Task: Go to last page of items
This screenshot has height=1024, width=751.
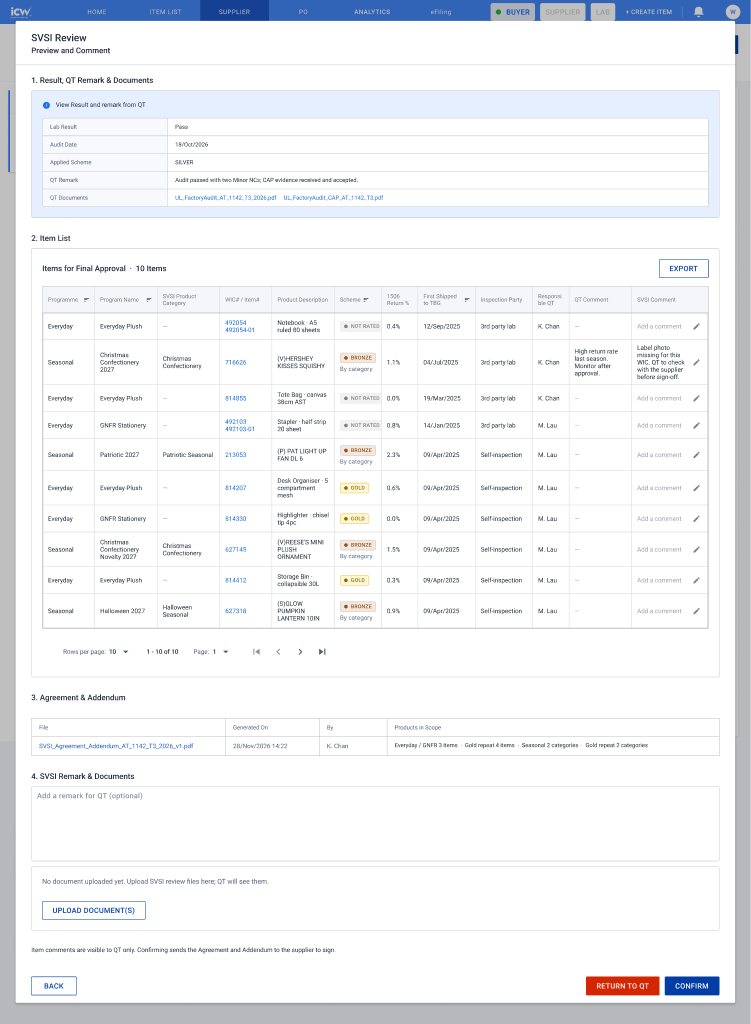Action: tap(322, 652)
